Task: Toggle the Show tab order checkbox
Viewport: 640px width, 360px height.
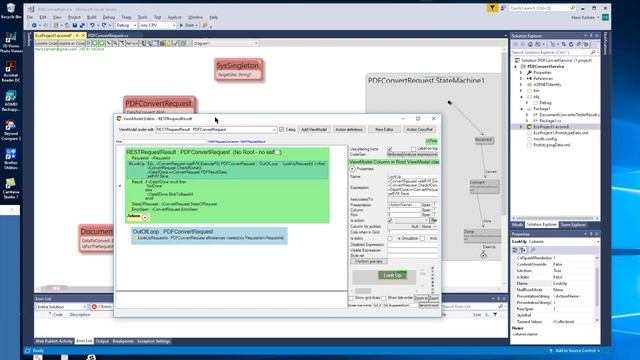Action: pos(384,298)
